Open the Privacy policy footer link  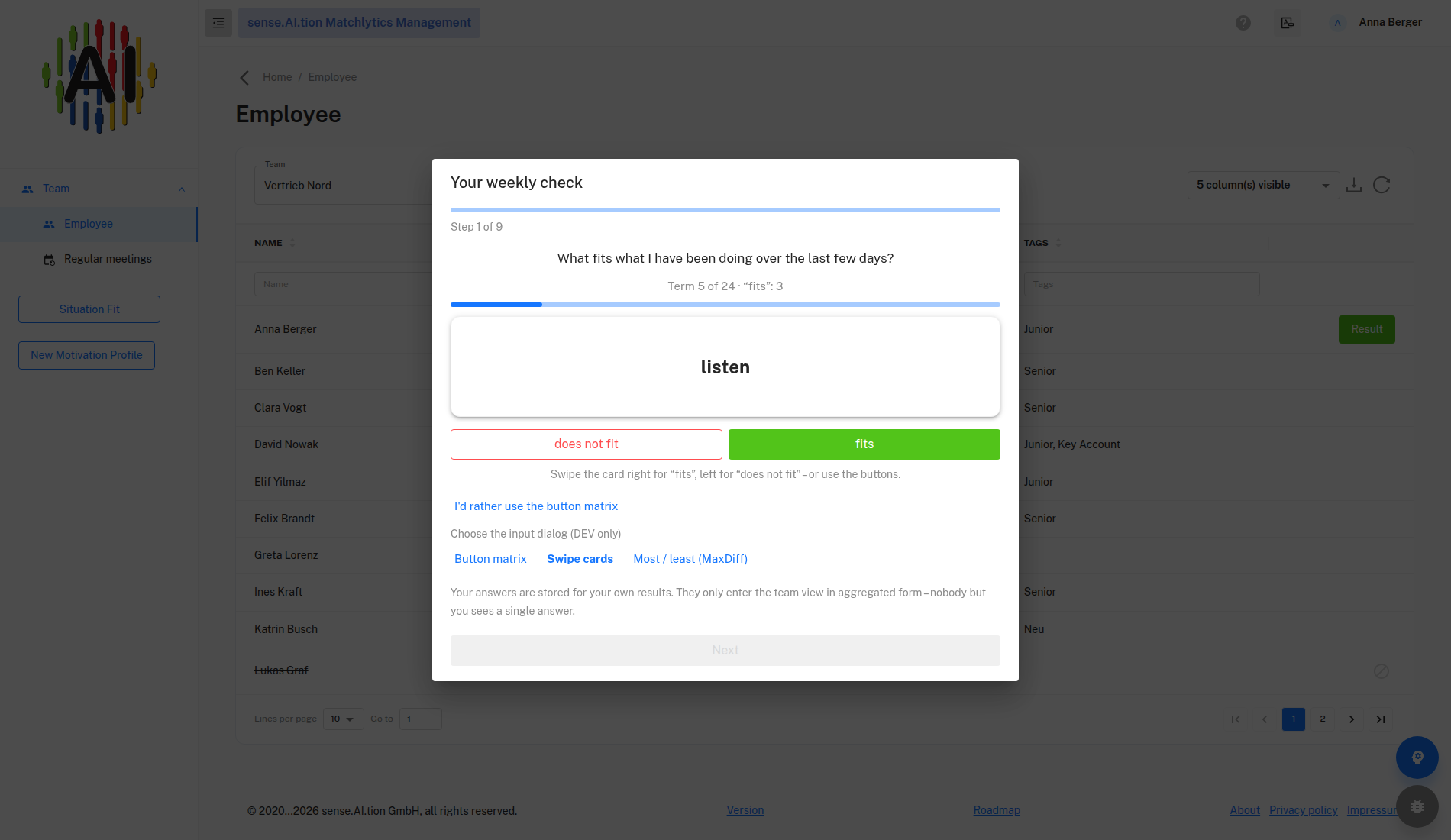click(x=1303, y=810)
